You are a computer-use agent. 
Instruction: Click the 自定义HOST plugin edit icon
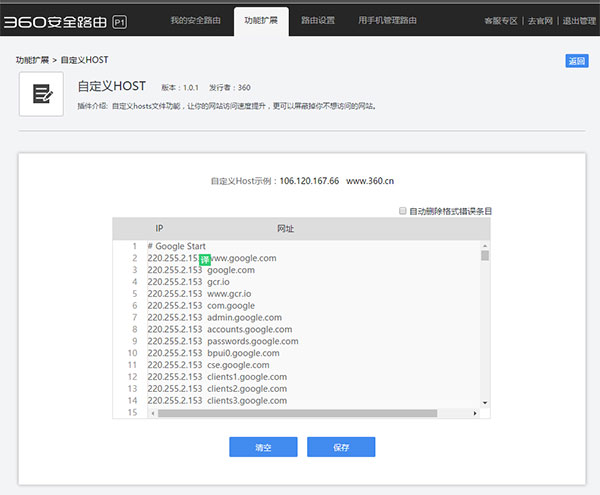tap(41, 94)
